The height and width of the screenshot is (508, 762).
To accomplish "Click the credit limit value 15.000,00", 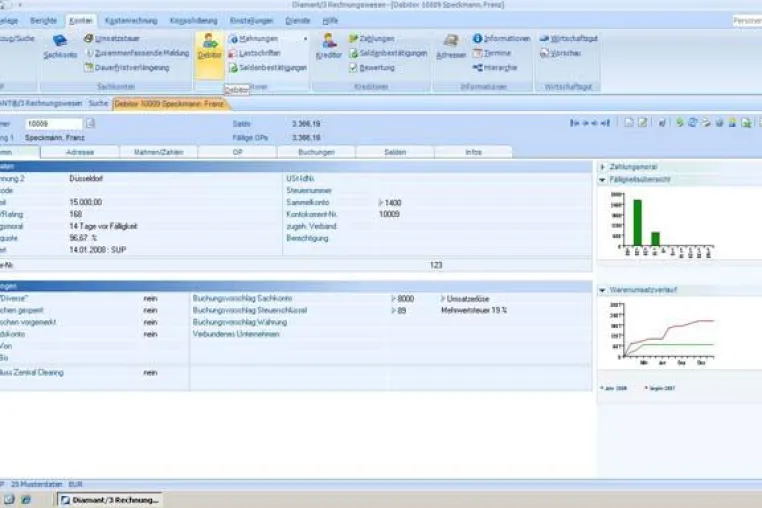I will 86,202.
